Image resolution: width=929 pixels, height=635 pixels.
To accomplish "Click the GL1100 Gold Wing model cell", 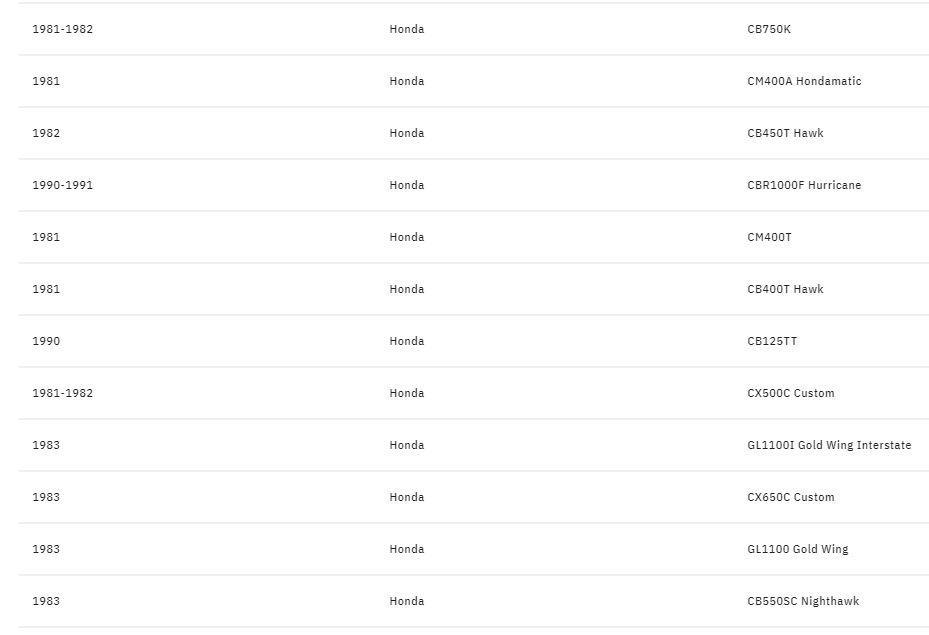I will pyautogui.click(x=797, y=549).
